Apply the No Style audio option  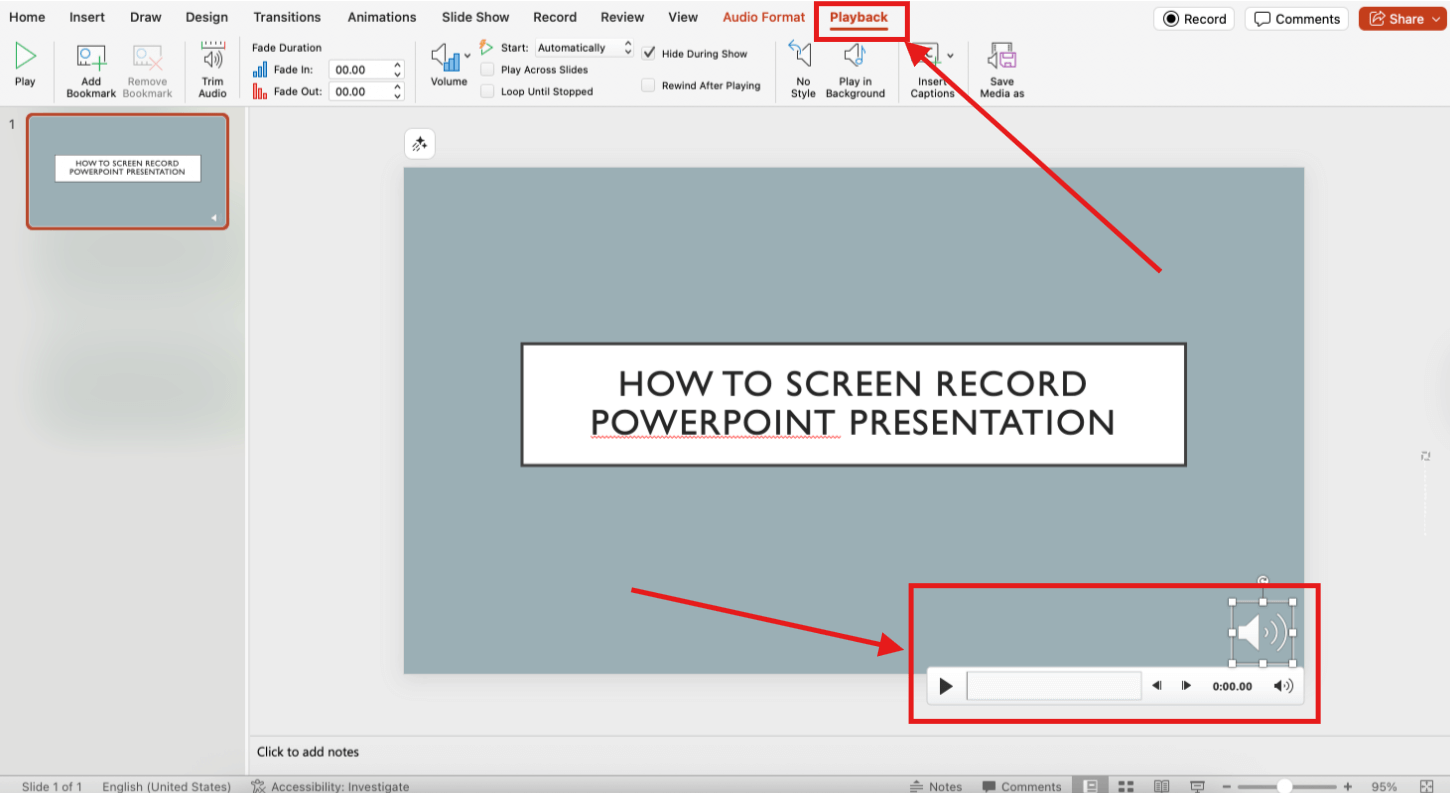pyautogui.click(x=802, y=68)
